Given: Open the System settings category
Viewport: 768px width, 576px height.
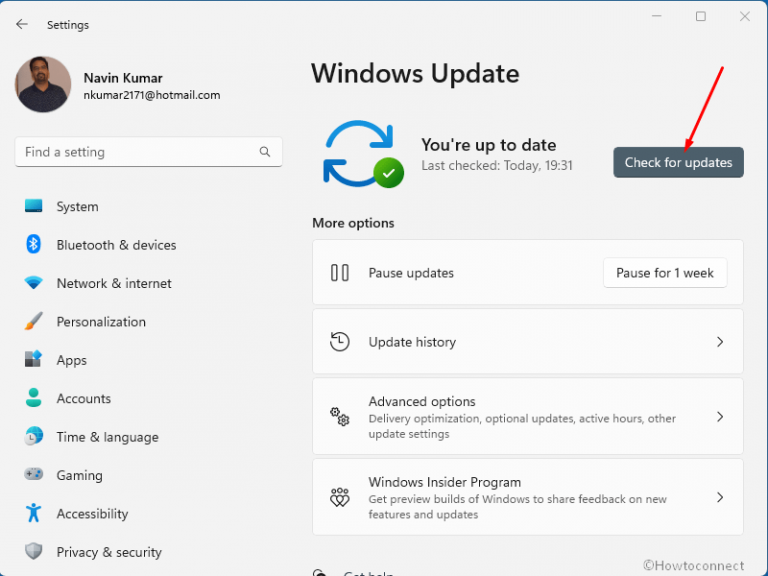Looking at the screenshot, I should [77, 207].
